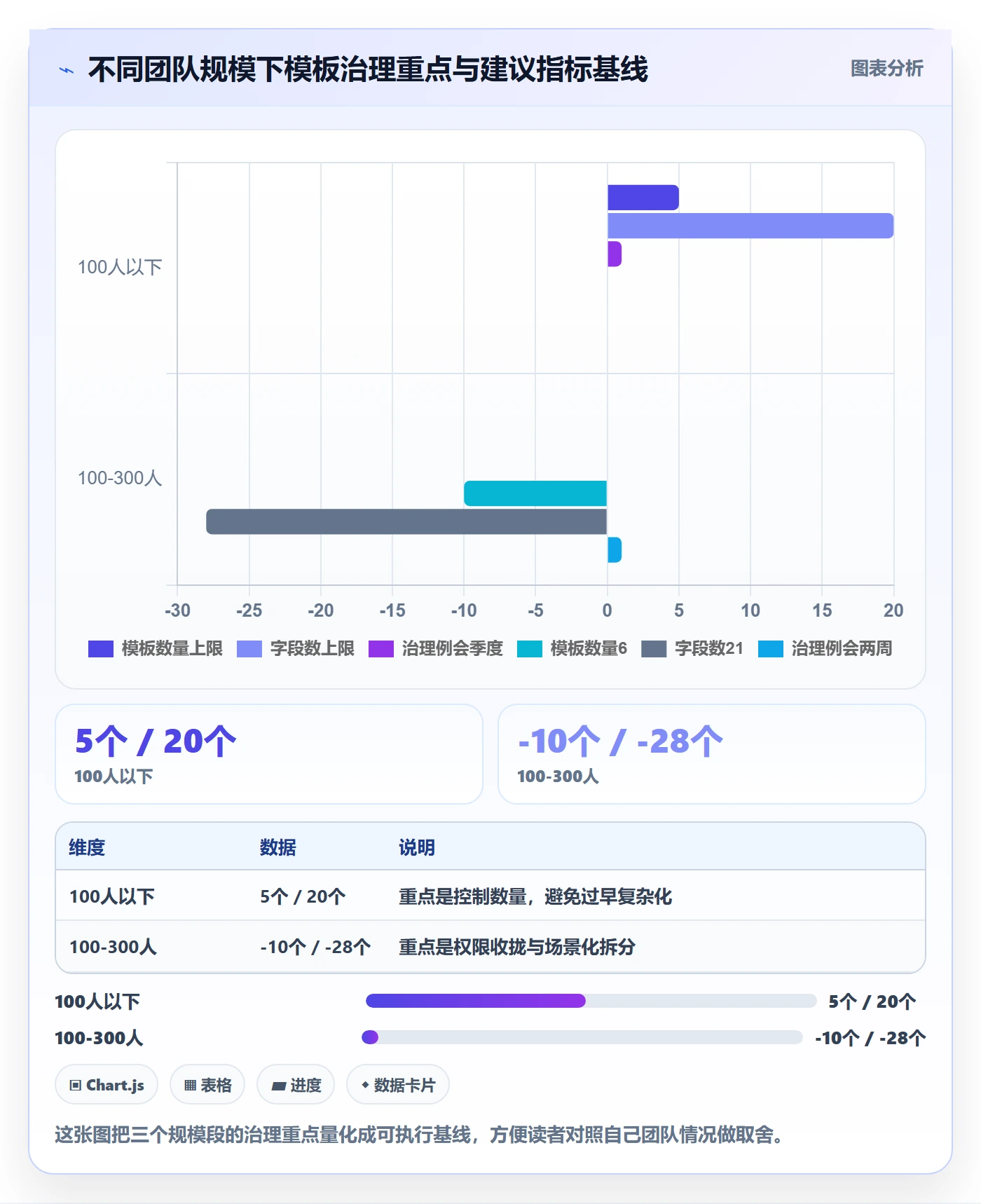The width and height of the screenshot is (981, 1204).
Task: Click the short violet bar in the 100人以下 group
Action: tap(615, 254)
